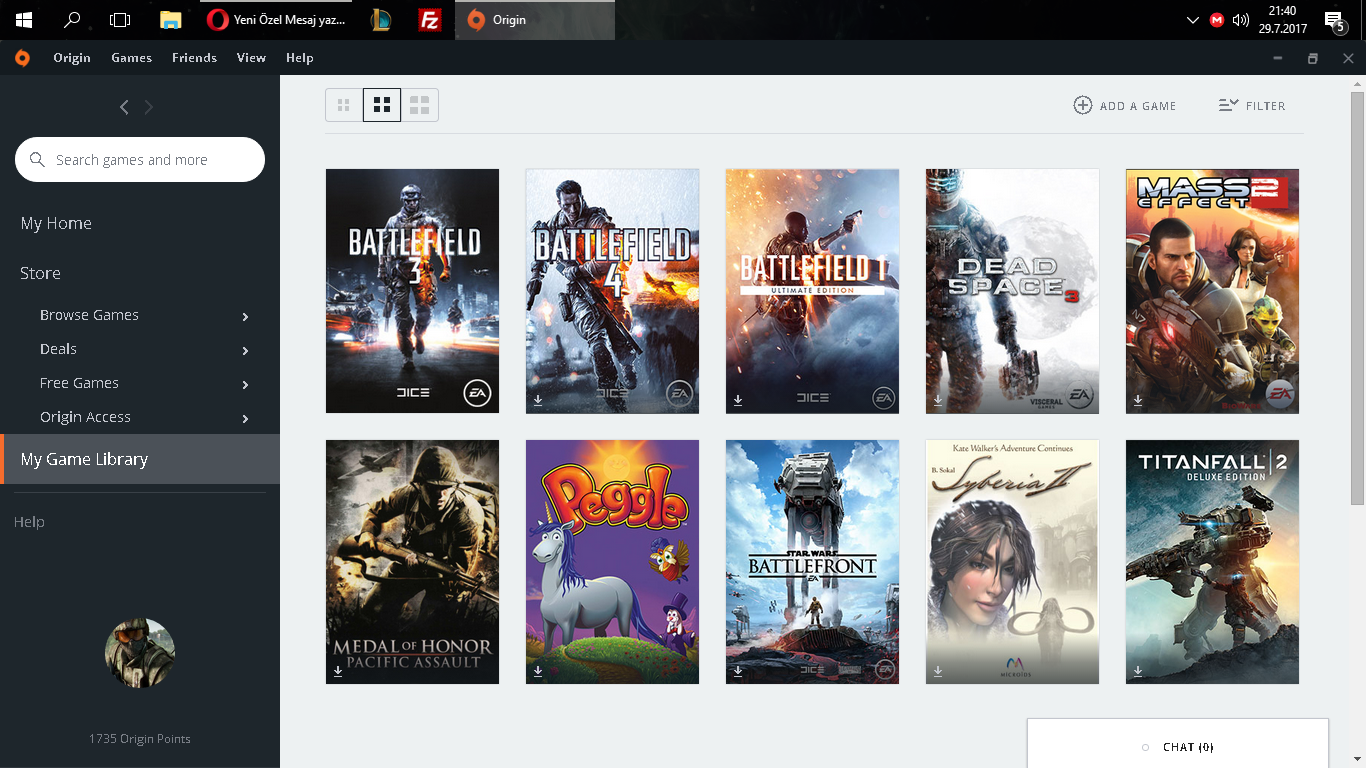Show hidden system tray icons
The image size is (1366, 768).
click(x=1192, y=20)
